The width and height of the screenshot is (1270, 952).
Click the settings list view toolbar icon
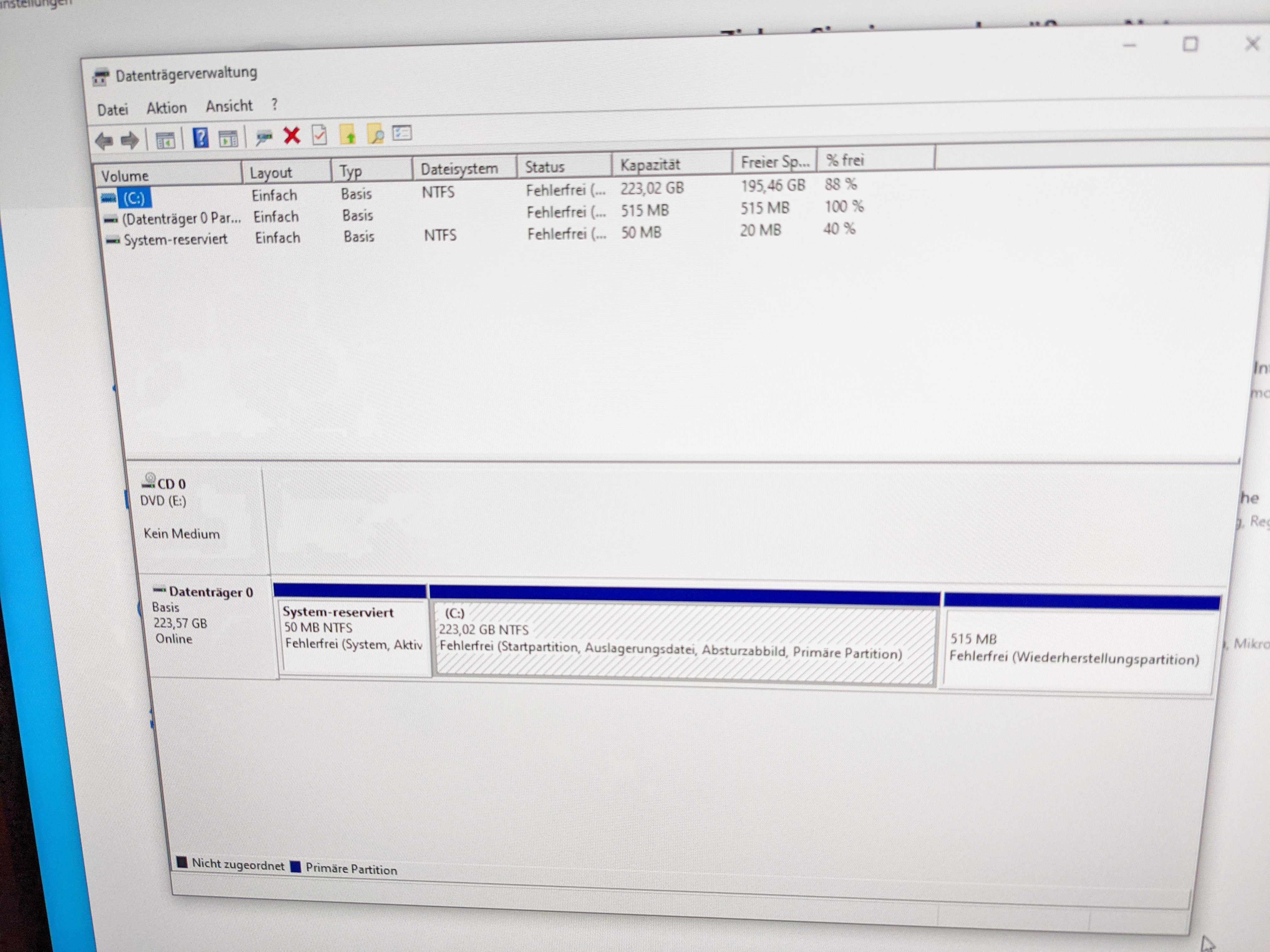[x=402, y=134]
